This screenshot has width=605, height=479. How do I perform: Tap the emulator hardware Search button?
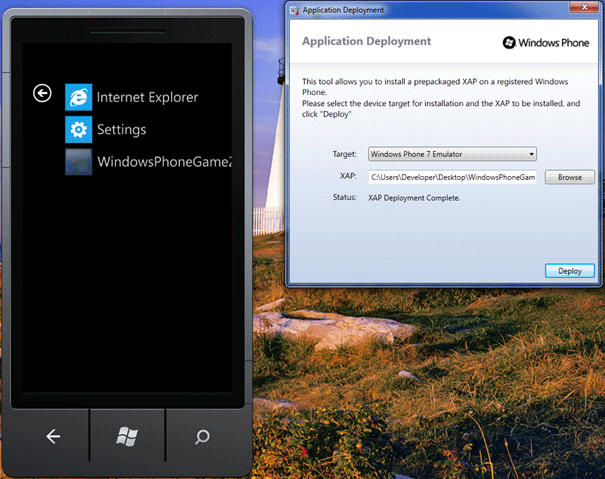(202, 437)
